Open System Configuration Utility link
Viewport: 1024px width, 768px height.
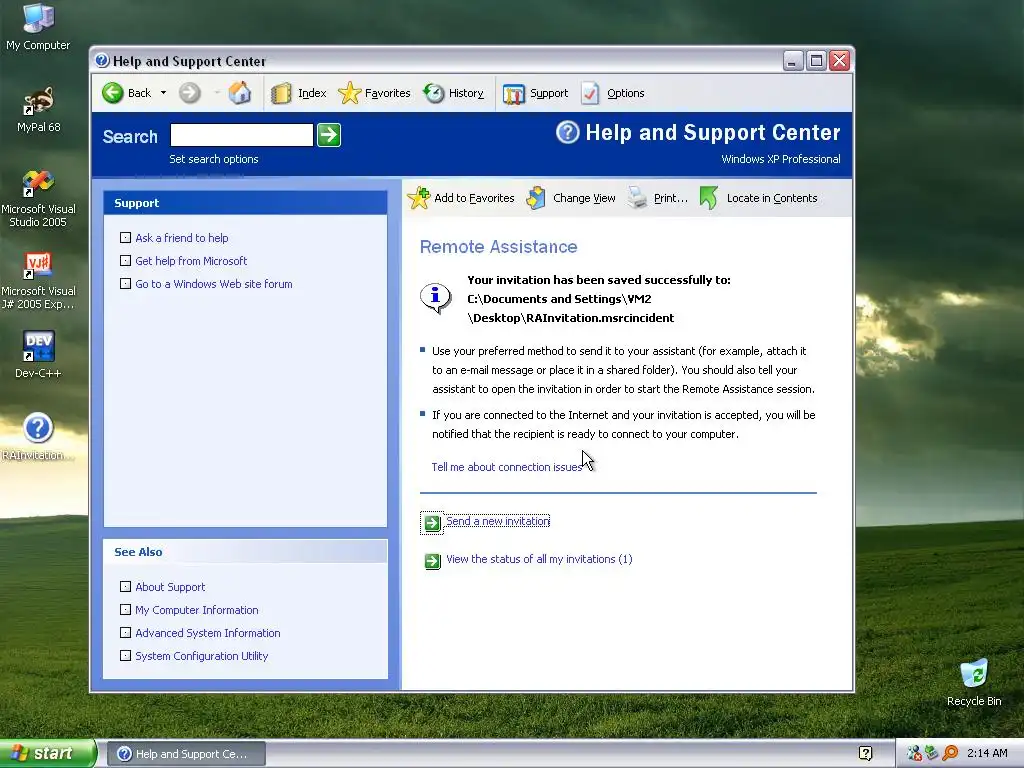tap(201, 655)
